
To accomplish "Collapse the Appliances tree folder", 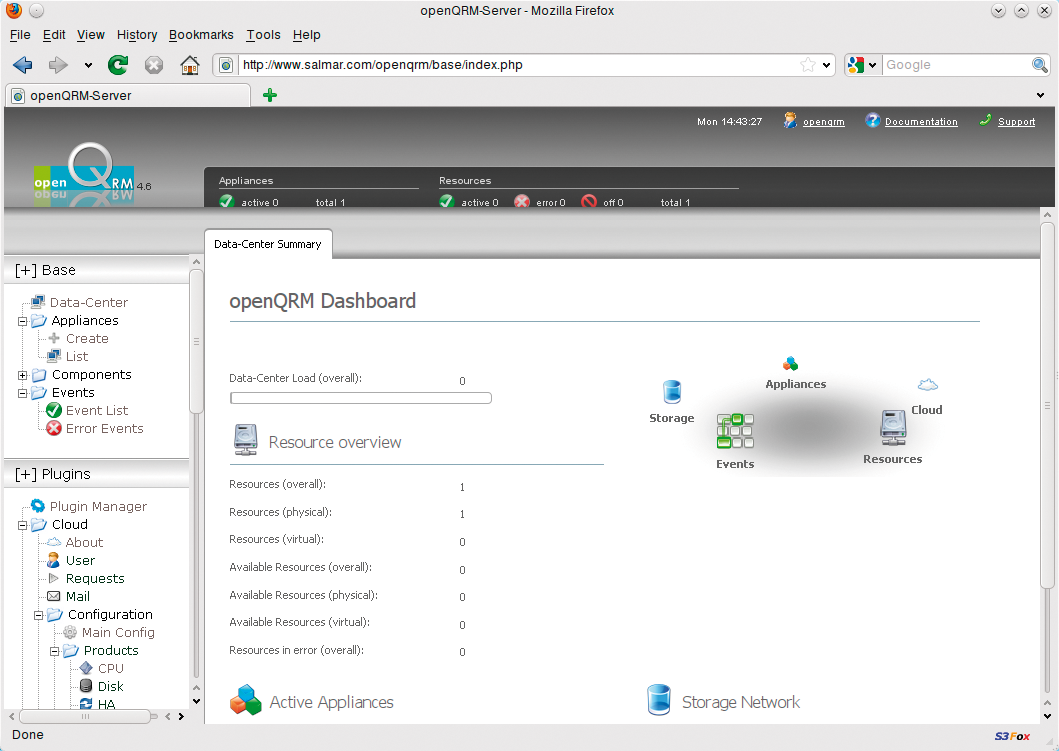I will pyautogui.click(x=22, y=321).
